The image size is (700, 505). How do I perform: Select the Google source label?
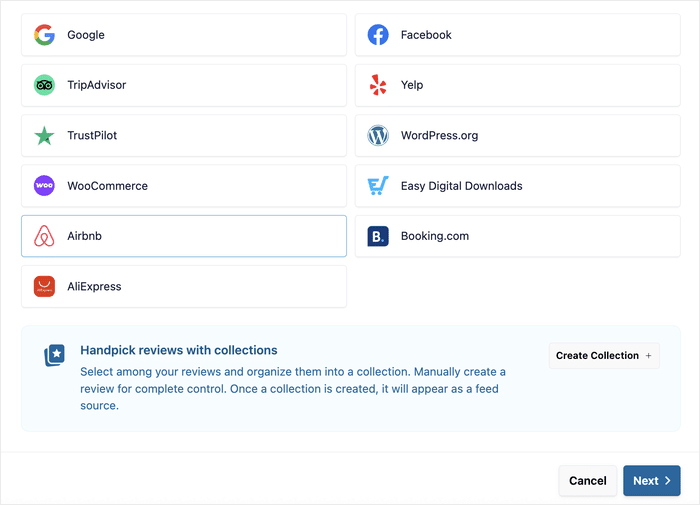click(x=86, y=35)
